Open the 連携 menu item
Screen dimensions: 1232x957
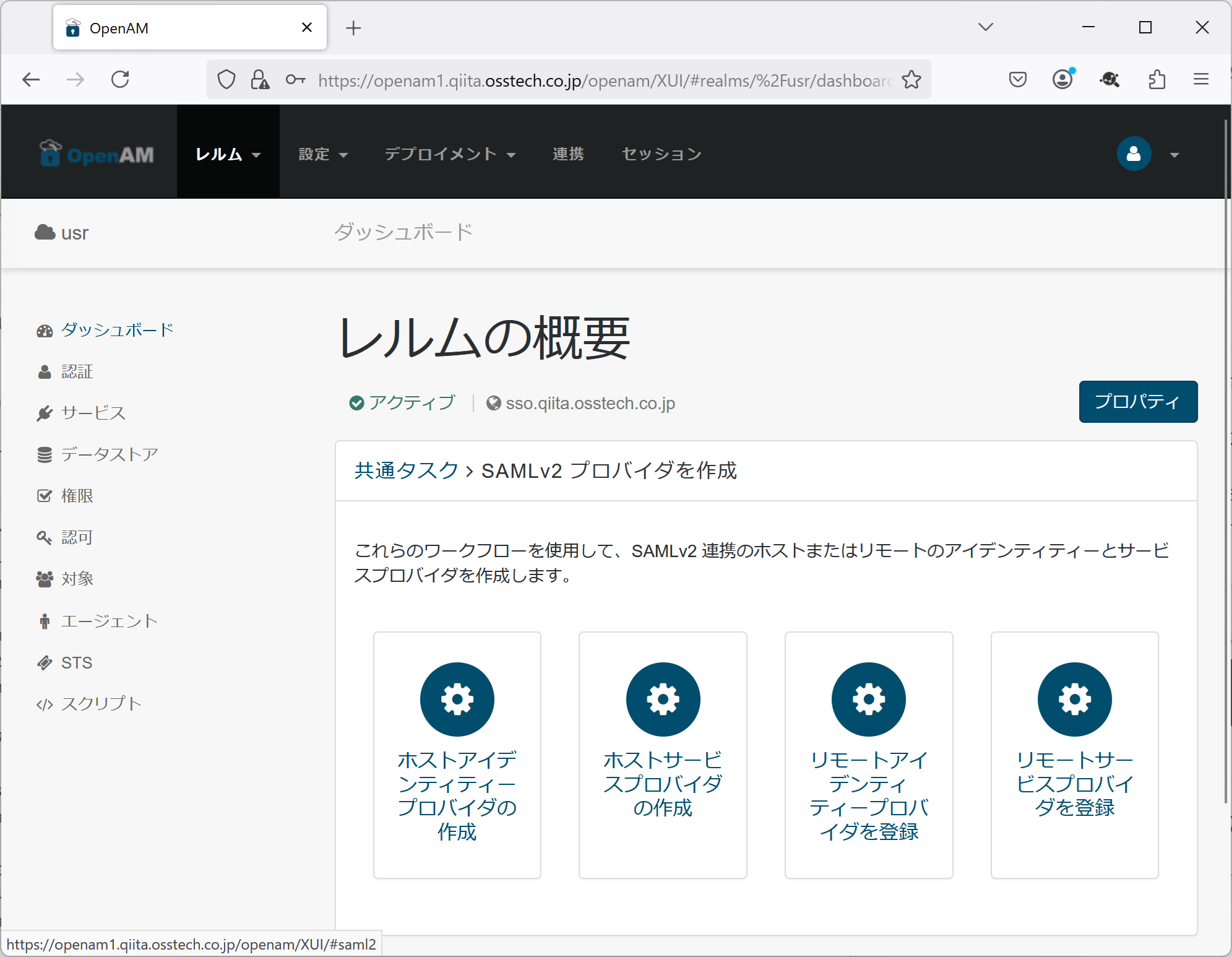(567, 154)
